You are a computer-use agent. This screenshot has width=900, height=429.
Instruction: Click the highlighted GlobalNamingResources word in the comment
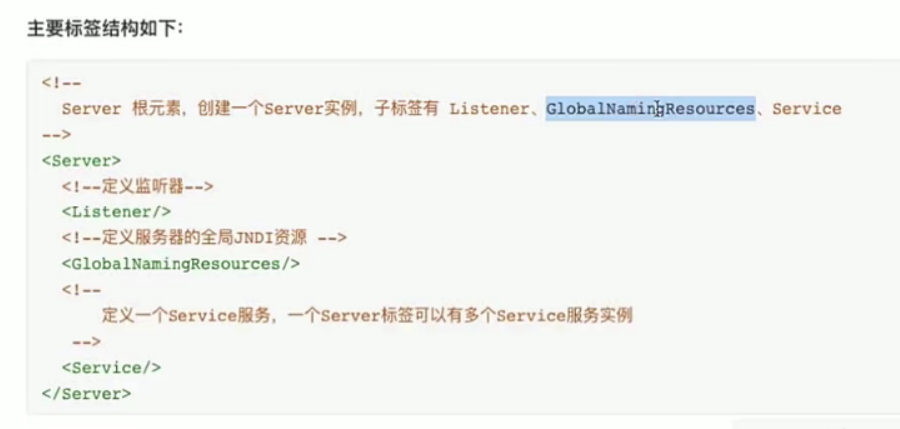650,108
